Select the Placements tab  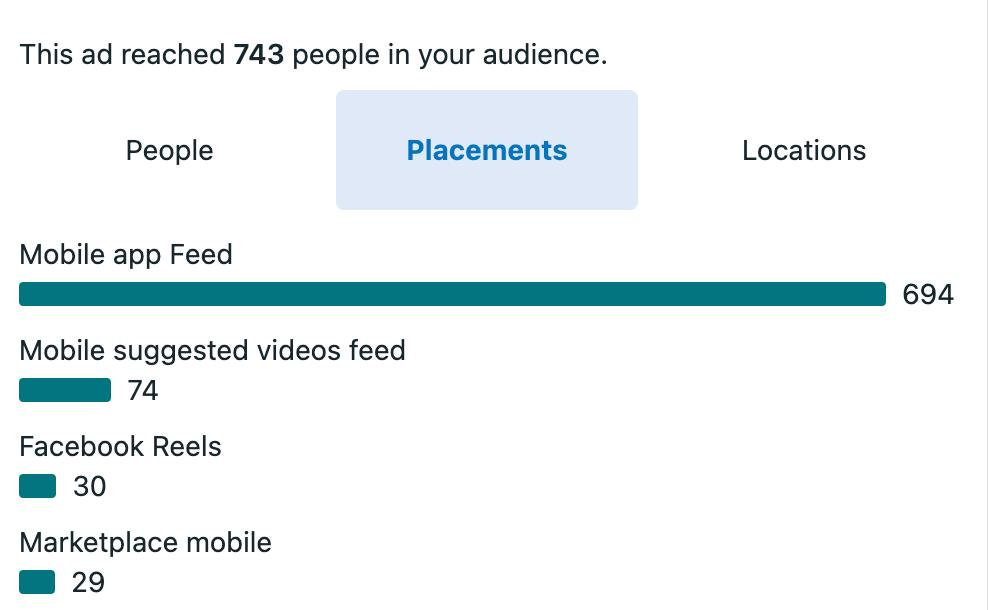tap(486, 150)
